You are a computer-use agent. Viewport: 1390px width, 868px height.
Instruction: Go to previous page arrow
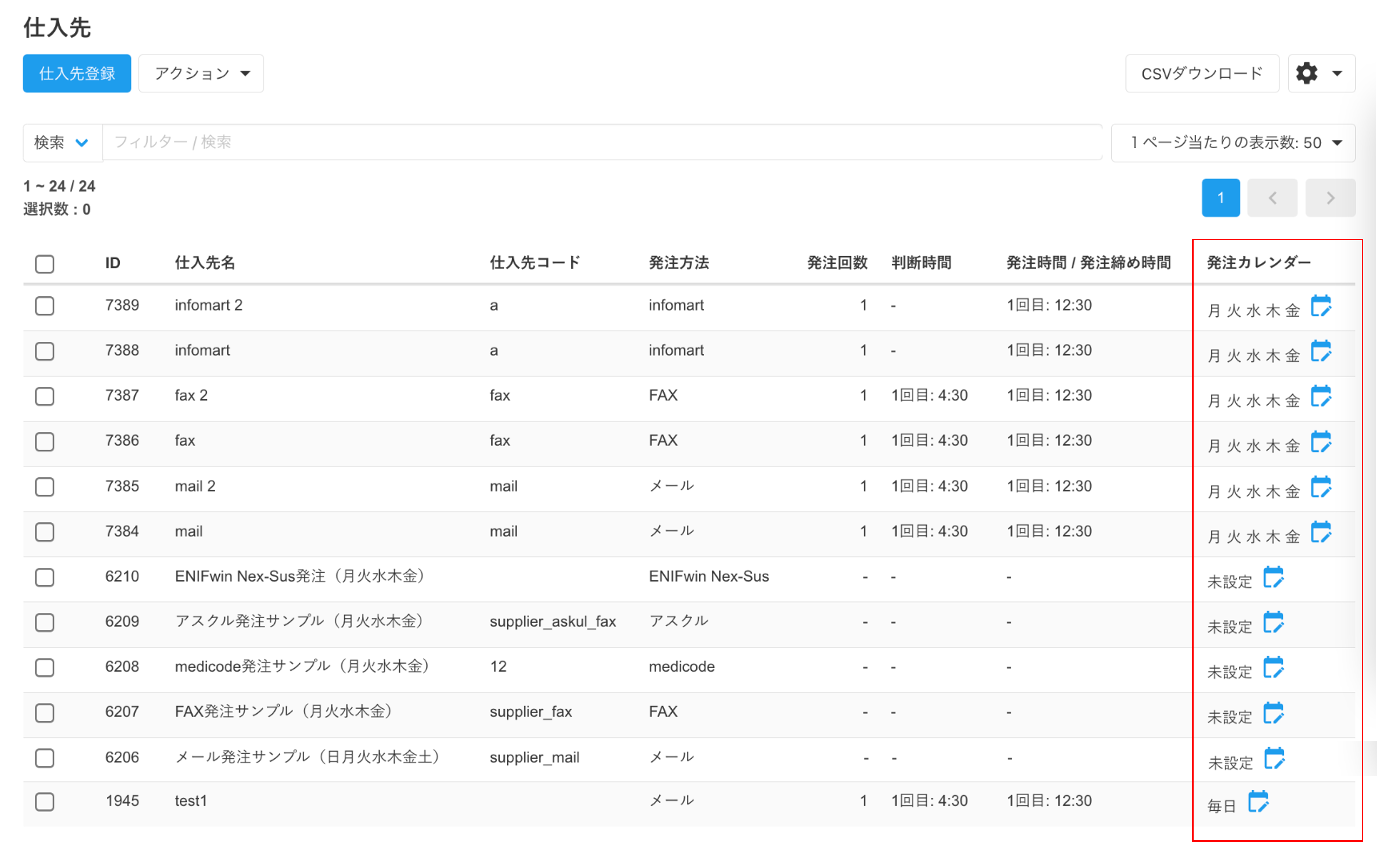1272,198
